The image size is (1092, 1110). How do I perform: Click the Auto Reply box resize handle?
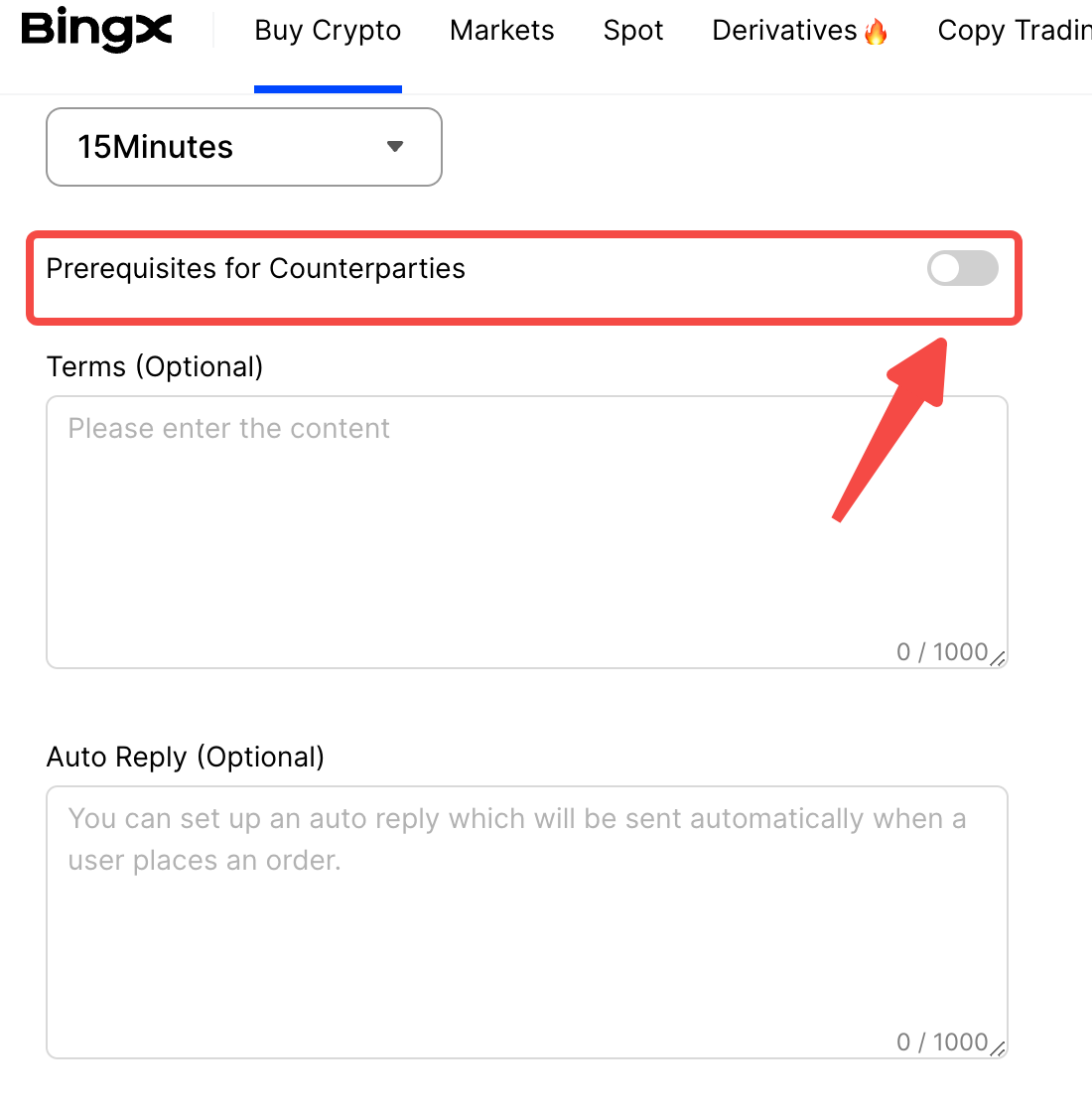pyautogui.click(x=998, y=1048)
